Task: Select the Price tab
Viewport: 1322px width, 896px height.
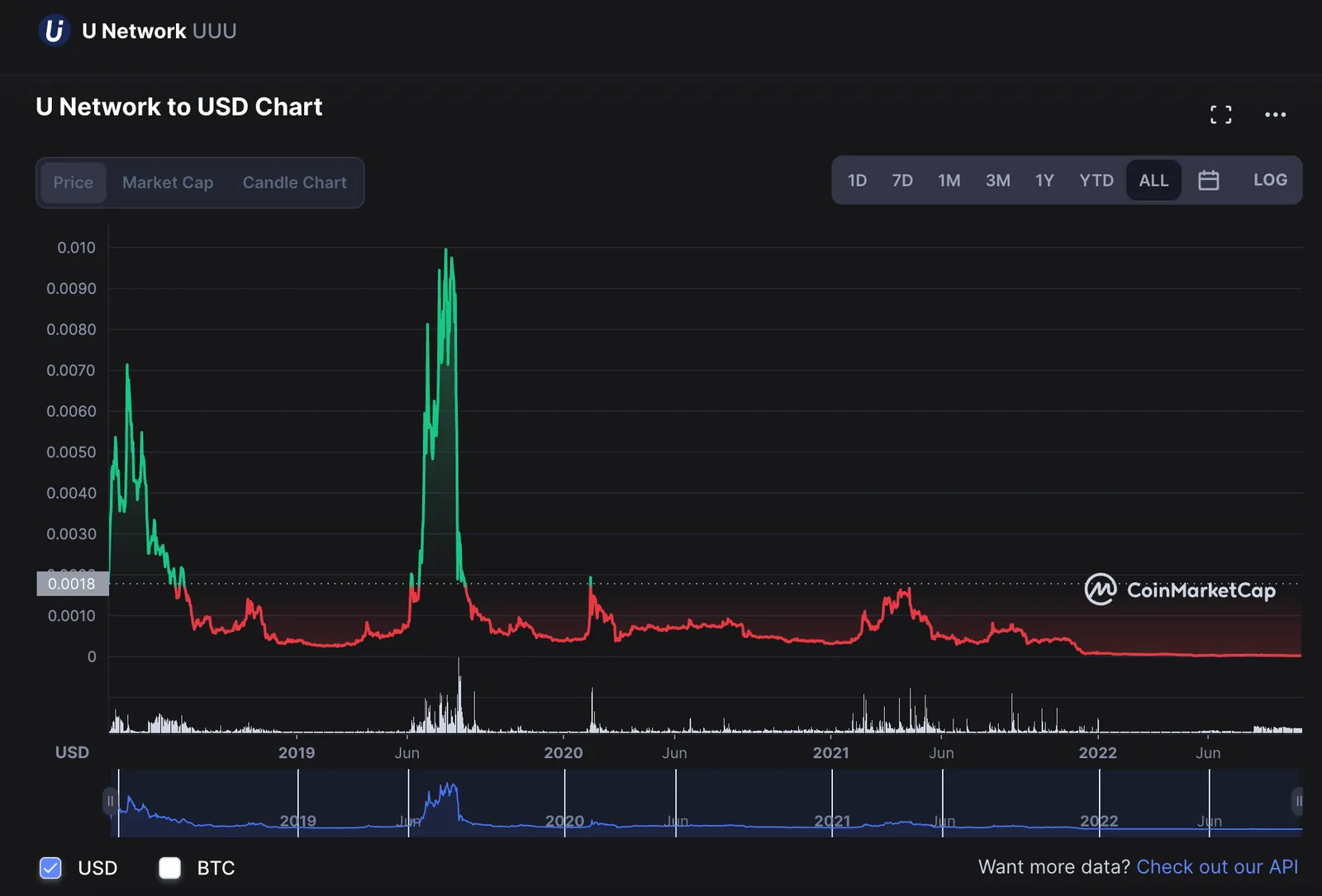Action: [73, 183]
